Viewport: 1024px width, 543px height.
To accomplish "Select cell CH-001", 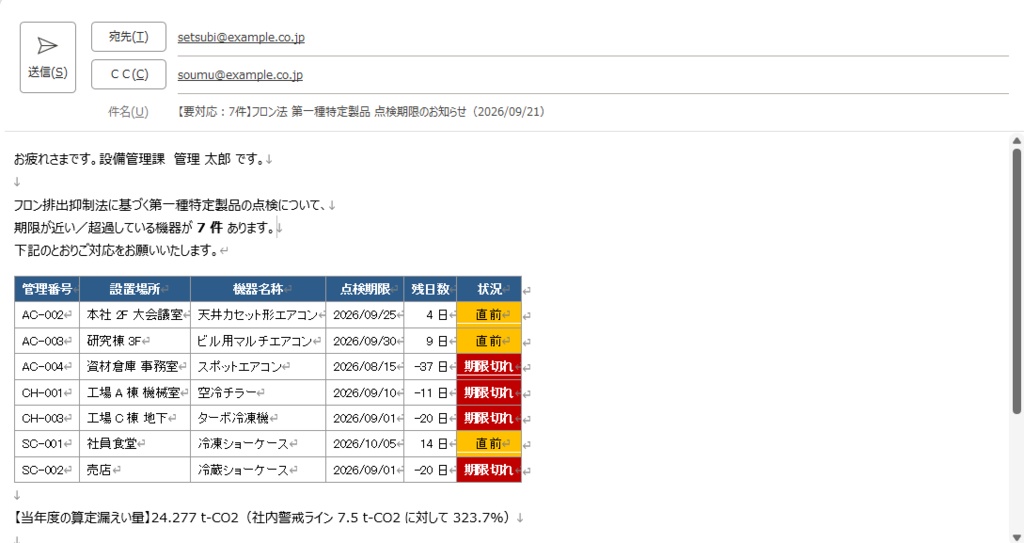I will pyautogui.click(x=47, y=393).
